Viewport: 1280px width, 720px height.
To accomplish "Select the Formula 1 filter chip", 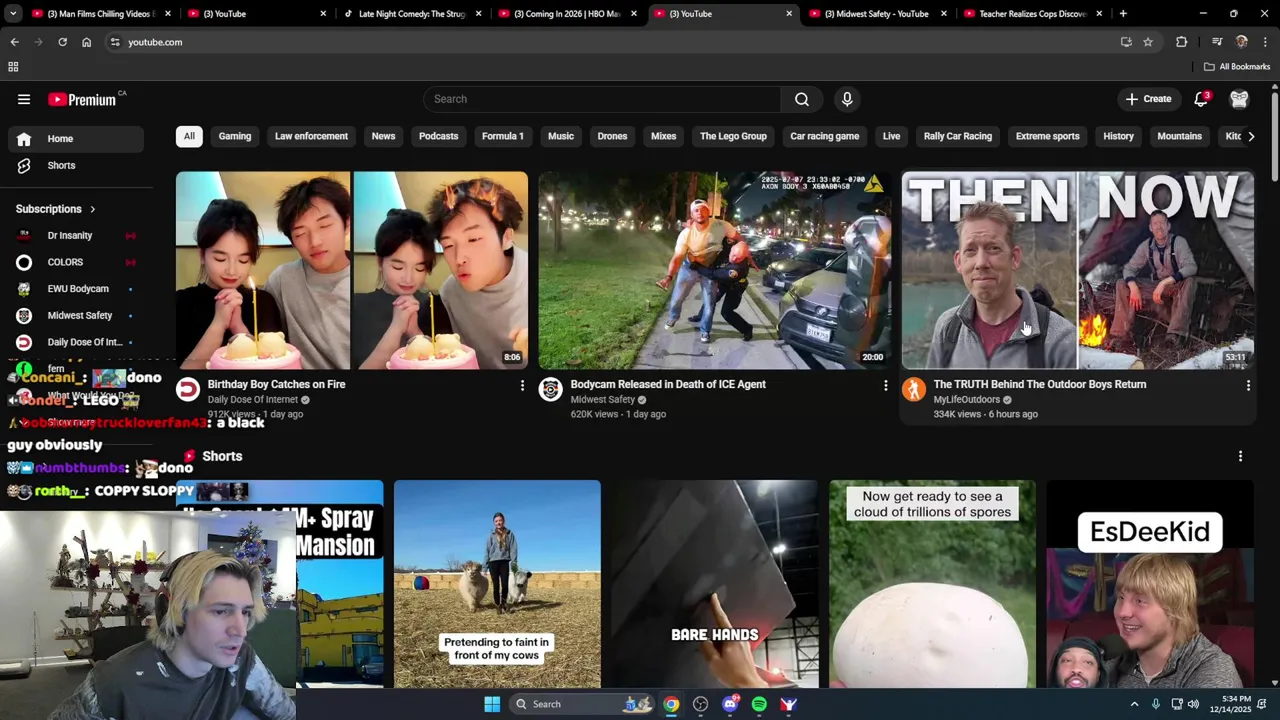I will (x=503, y=136).
